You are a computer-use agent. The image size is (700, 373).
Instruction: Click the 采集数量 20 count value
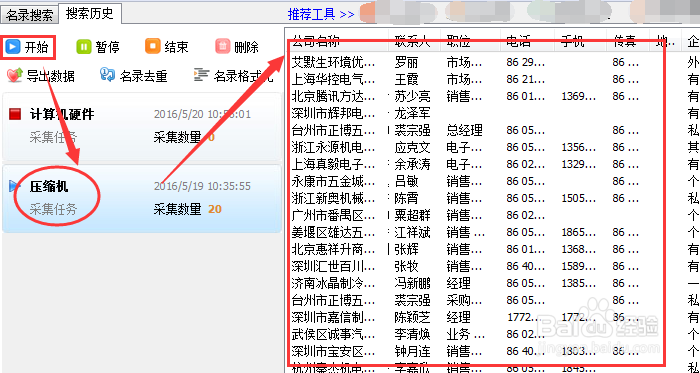[215, 209]
